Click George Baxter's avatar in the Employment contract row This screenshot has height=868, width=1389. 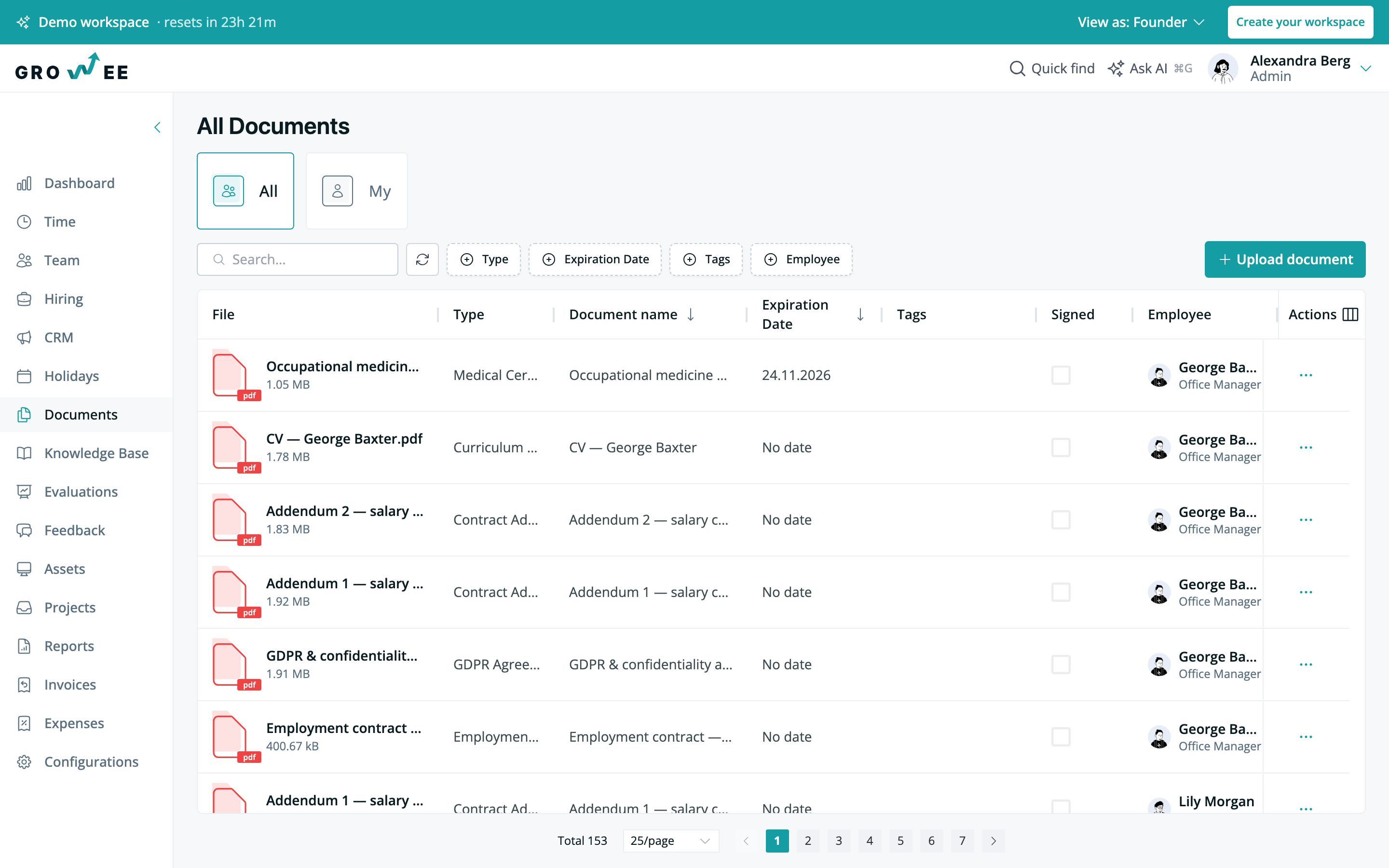point(1159,737)
